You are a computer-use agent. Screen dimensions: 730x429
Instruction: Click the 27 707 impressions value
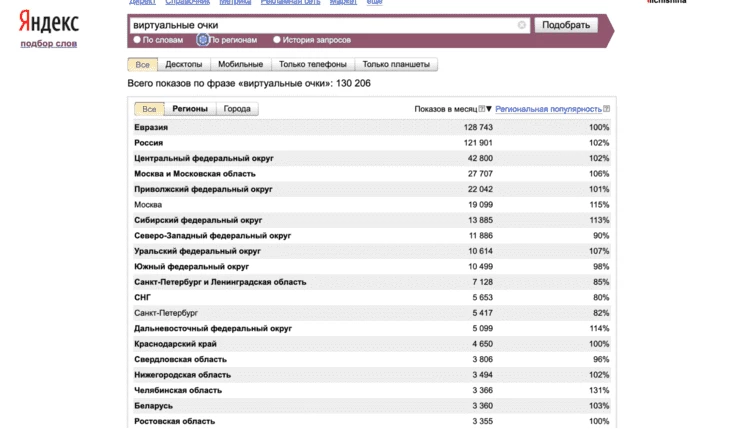pos(480,173)
